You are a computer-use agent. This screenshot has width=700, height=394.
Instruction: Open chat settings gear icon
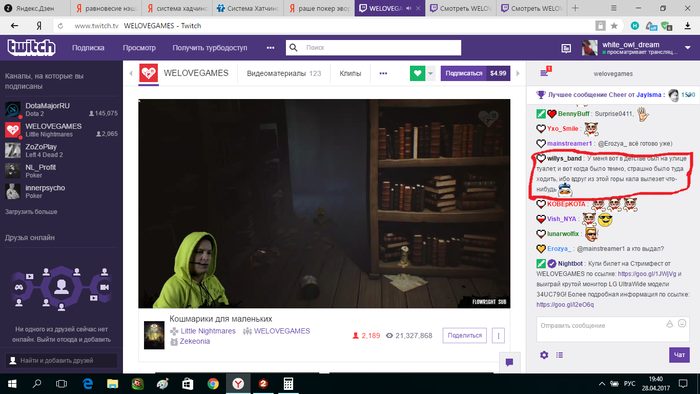tap(544, 355)
